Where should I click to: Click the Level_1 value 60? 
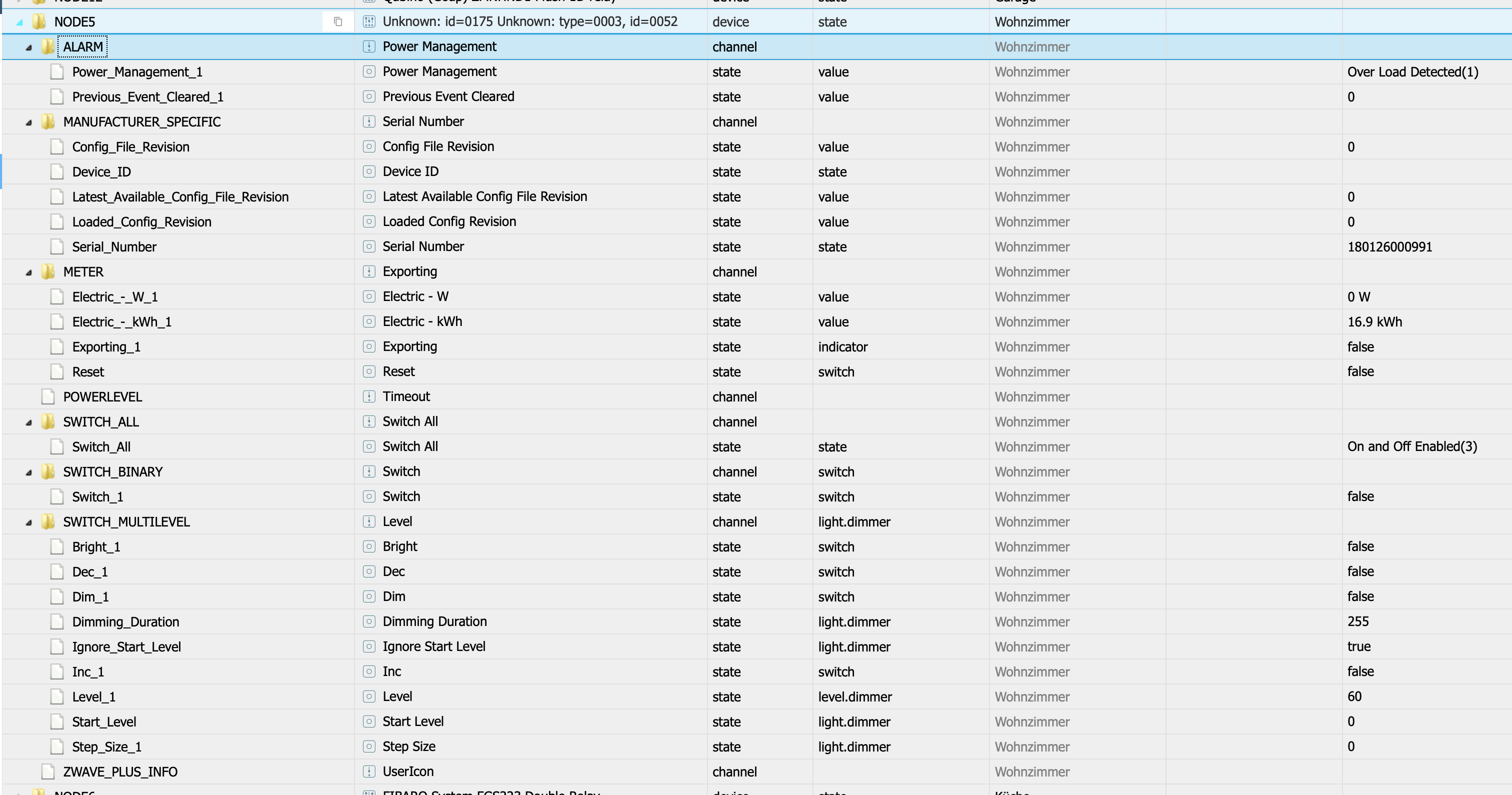point(1354,696)
